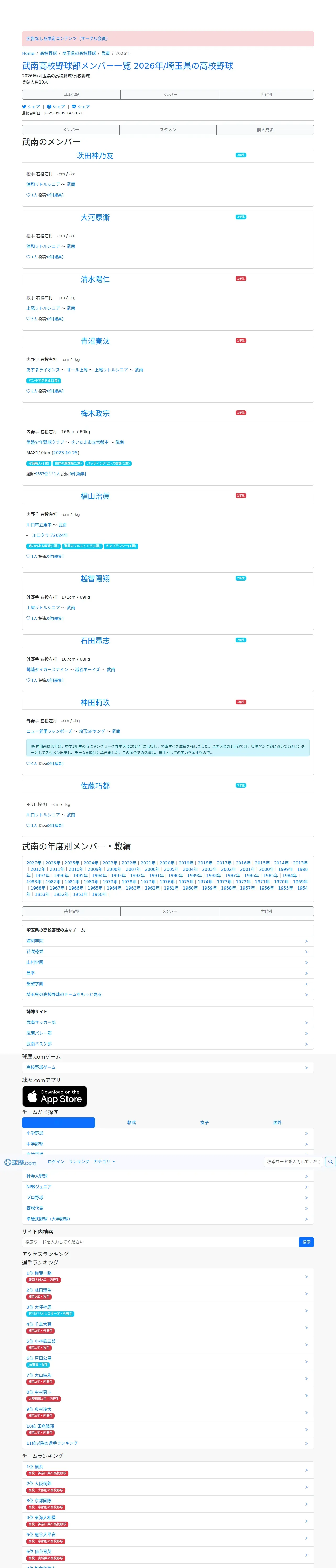This screenshot has width=336, height=1568.
Task: Expand the 社会人野球 row chevron
Action: tap(306, 1177)
